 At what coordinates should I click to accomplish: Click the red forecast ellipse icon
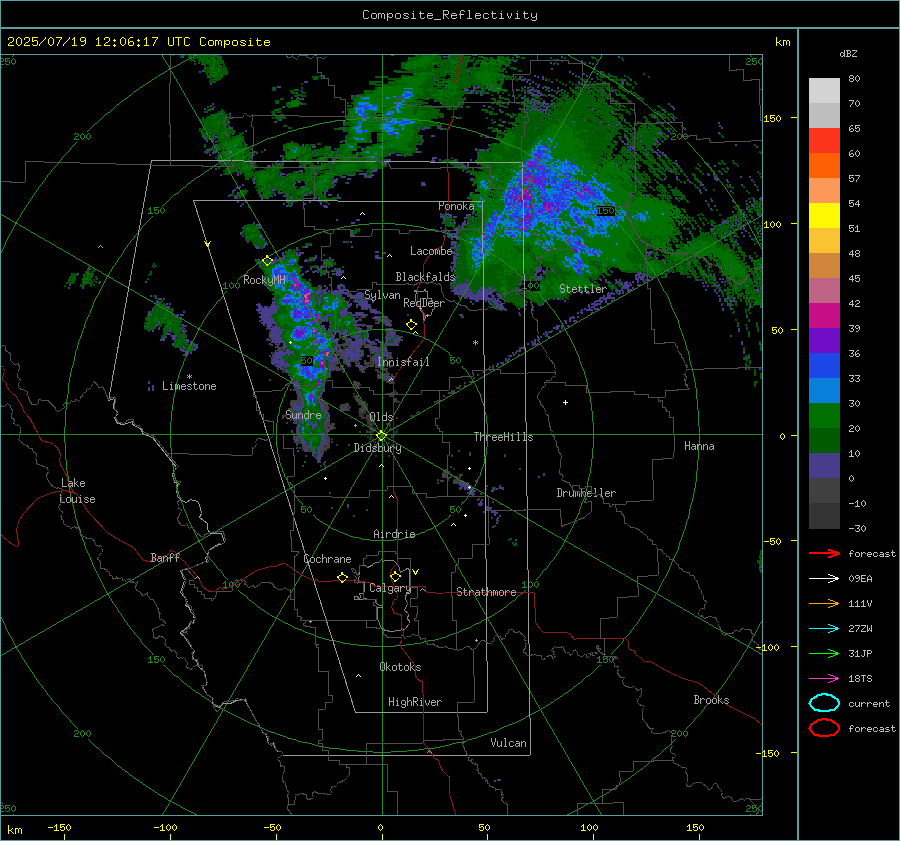824,728
